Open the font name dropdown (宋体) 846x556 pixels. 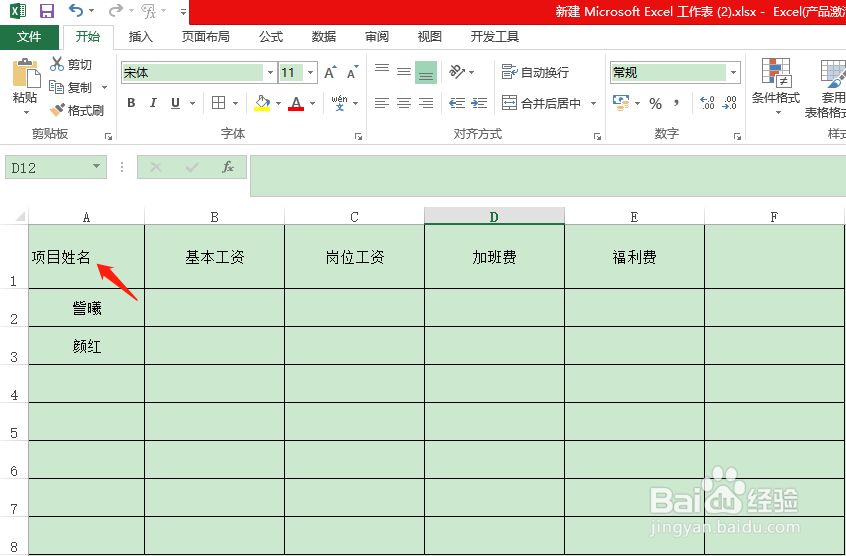270,72
